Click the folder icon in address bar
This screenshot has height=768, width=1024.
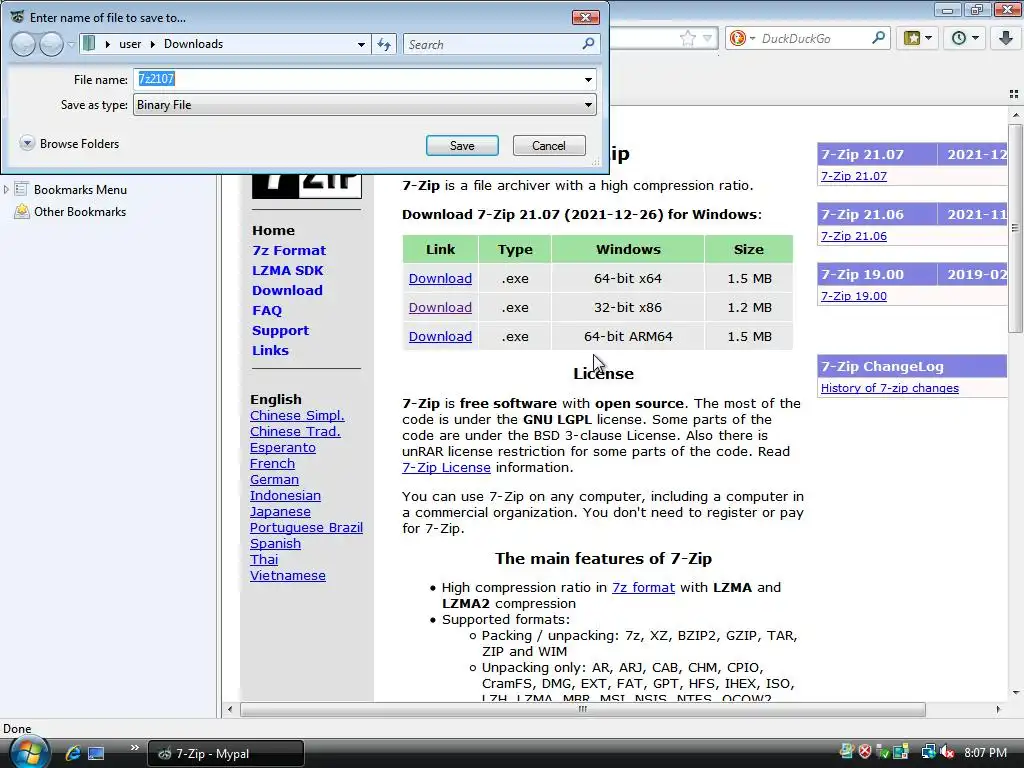click(x=89, y=44)
